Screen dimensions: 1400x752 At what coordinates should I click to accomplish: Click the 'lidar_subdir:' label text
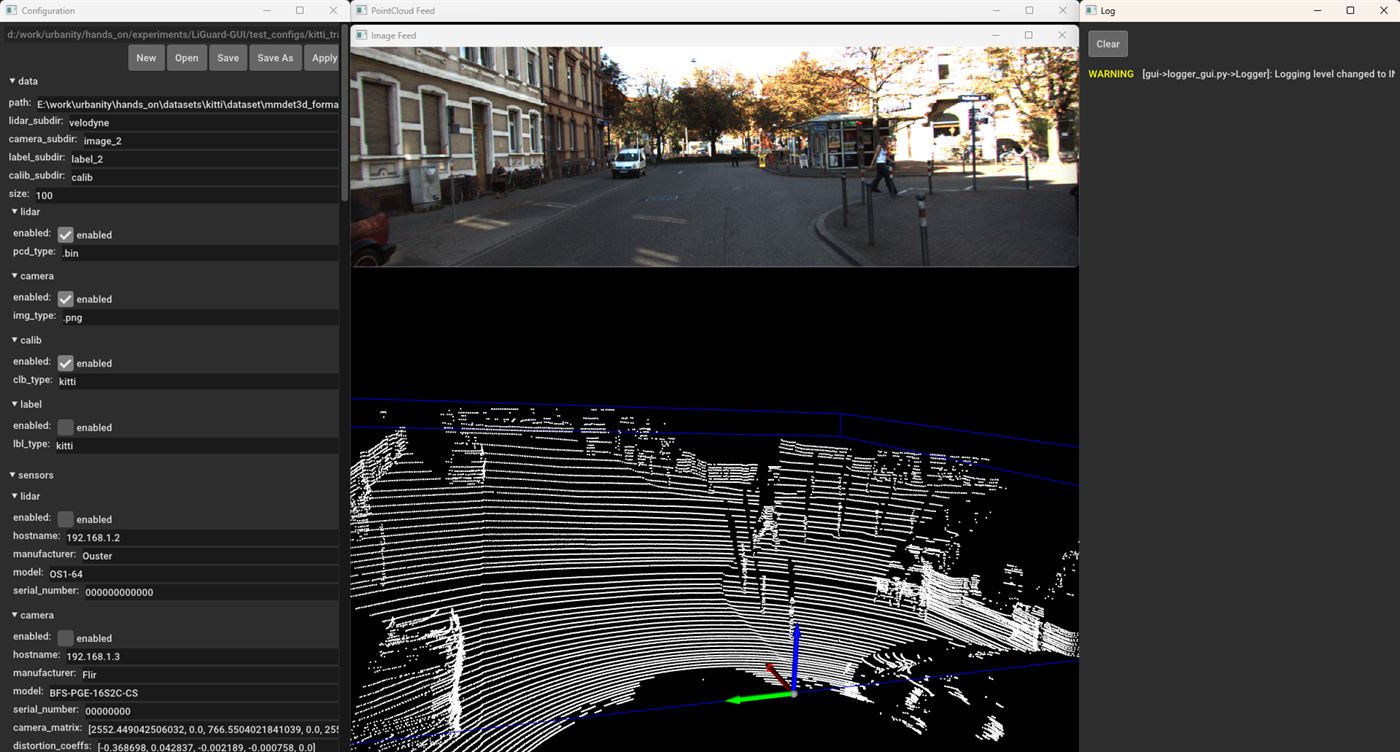[x=36, y=121]
